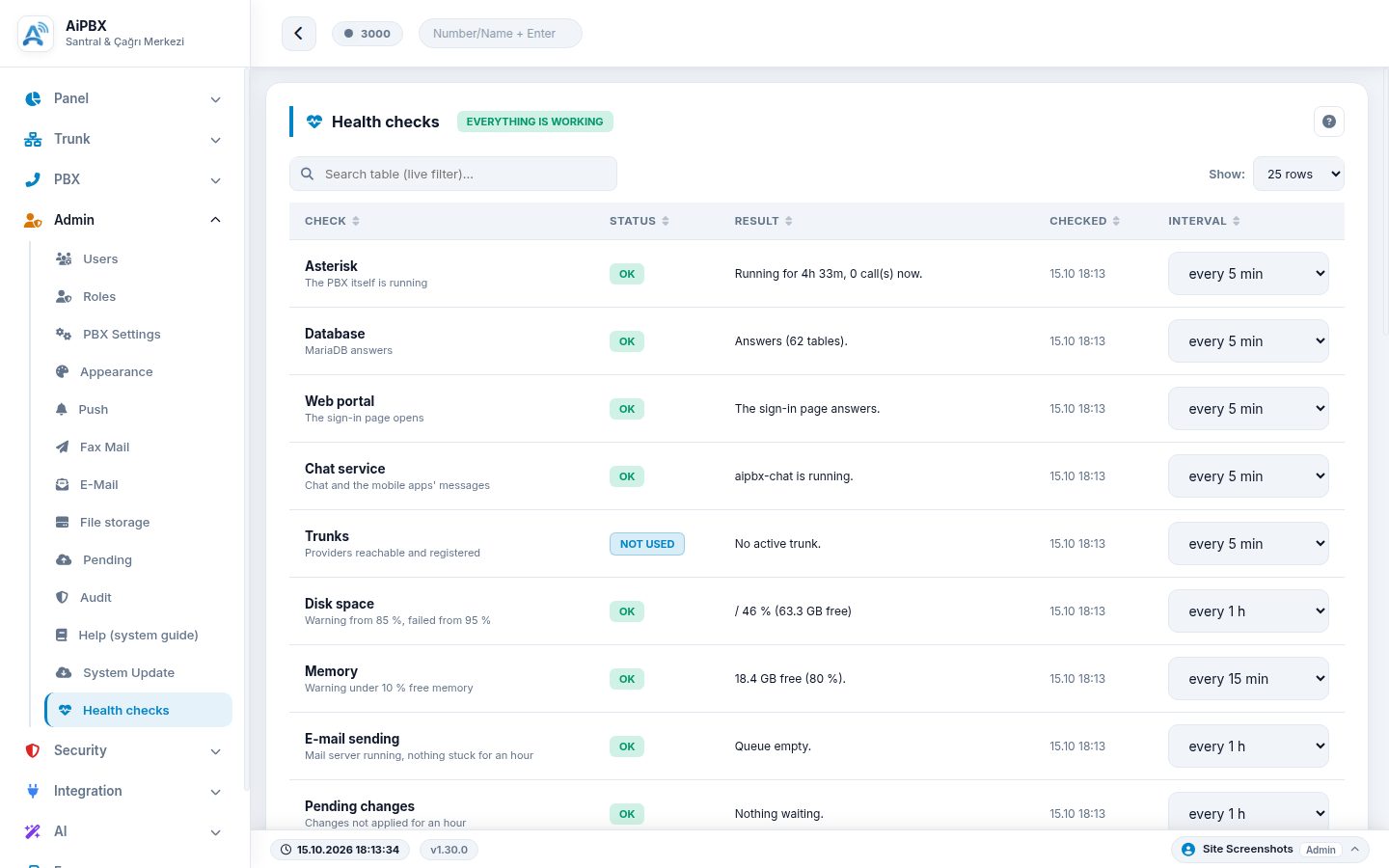Screen dimensions: 1389x868
Task: Click the extension 3000 status pill
Action: [x=368, y=33]
